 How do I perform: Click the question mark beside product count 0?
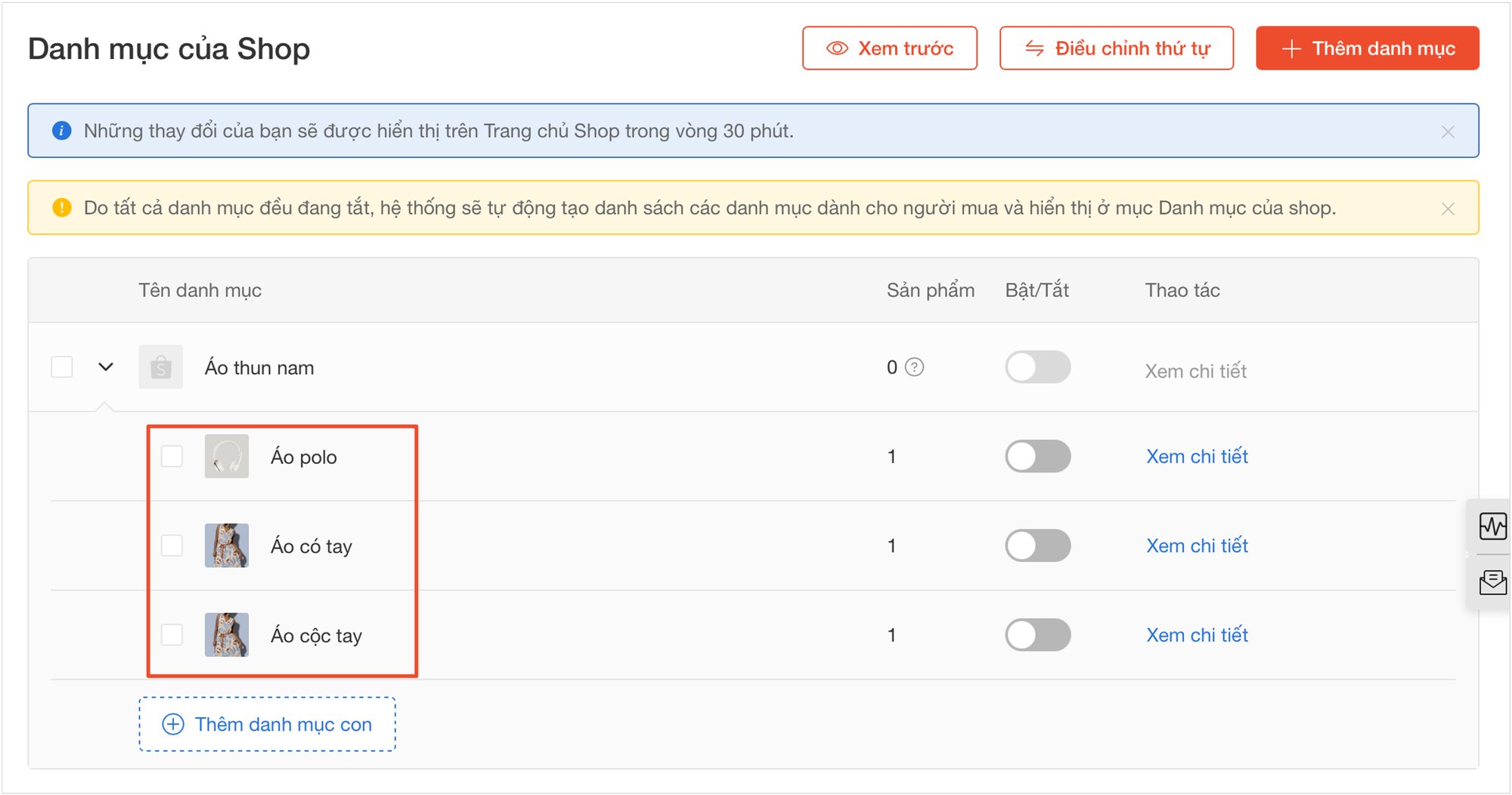[915, 367]
